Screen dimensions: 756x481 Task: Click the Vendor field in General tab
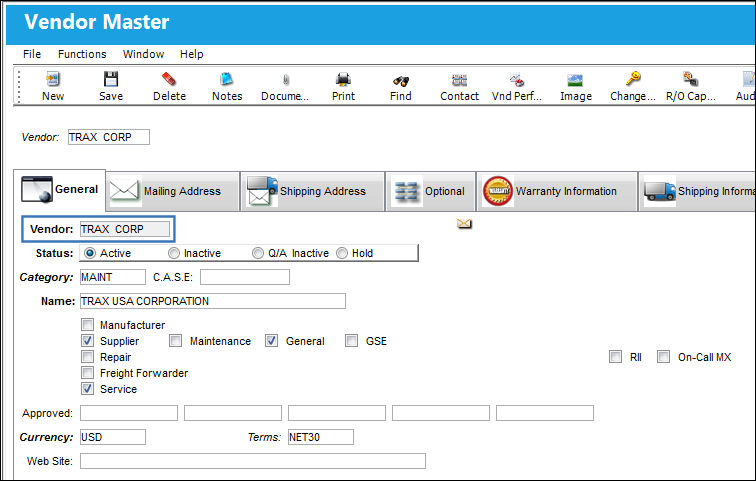[x=125, y=229]
